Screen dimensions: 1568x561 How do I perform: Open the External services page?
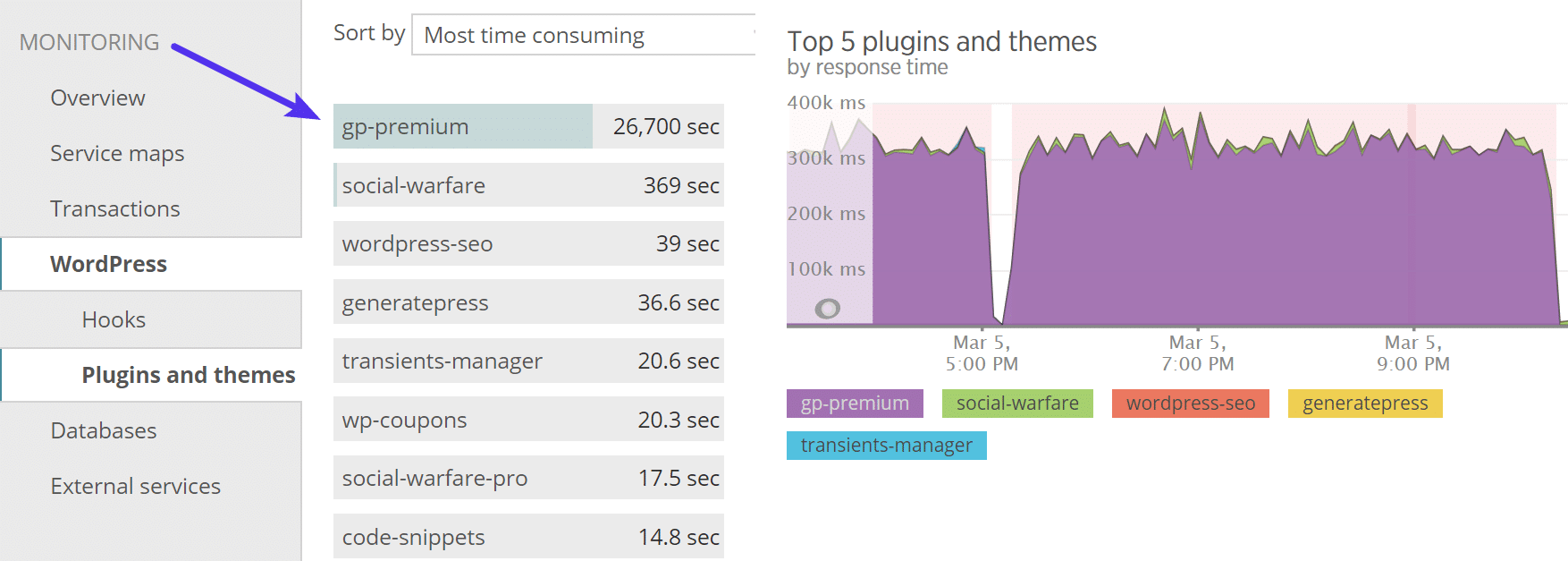pyautogui.click(x=135, y=486)
